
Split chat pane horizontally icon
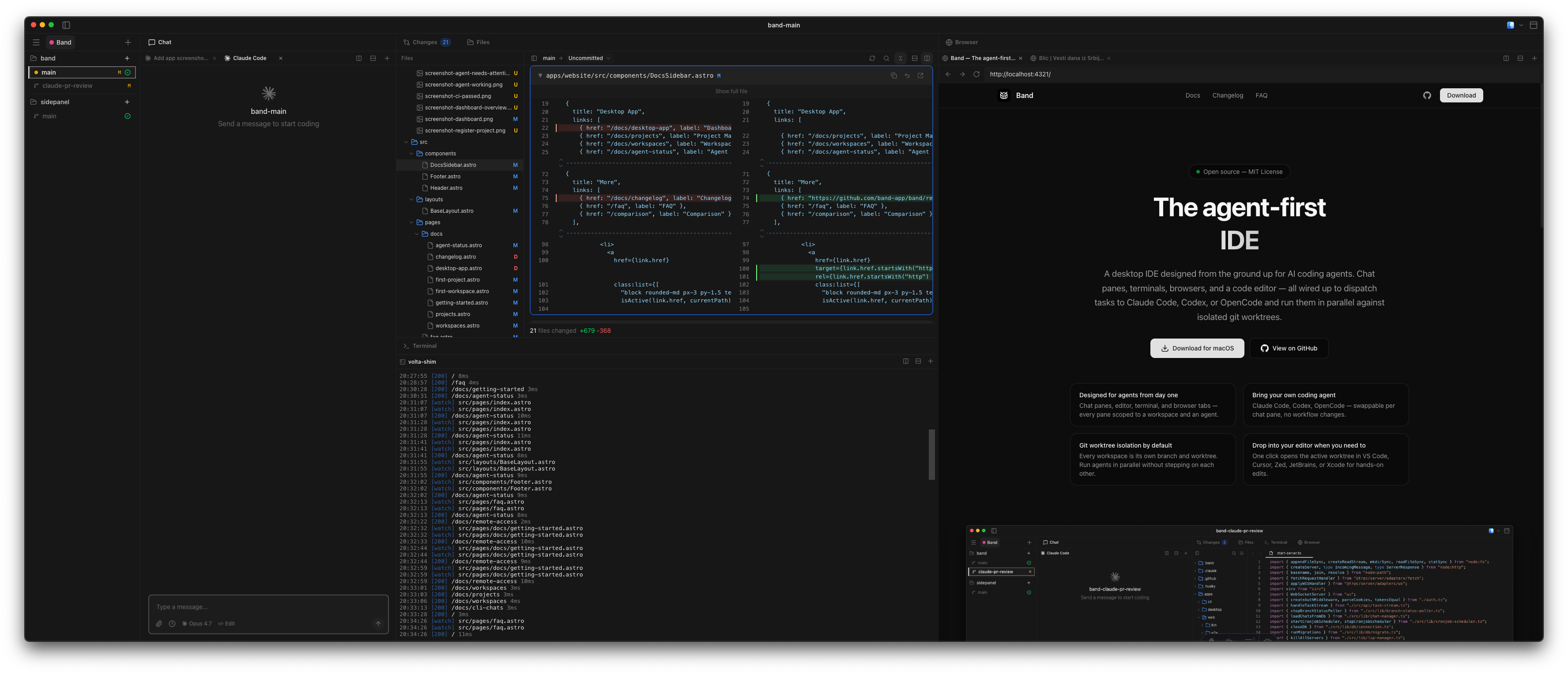373,58
